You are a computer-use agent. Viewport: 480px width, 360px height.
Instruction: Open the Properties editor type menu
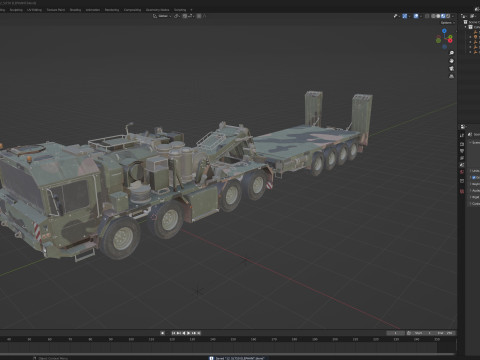(463, 126)
